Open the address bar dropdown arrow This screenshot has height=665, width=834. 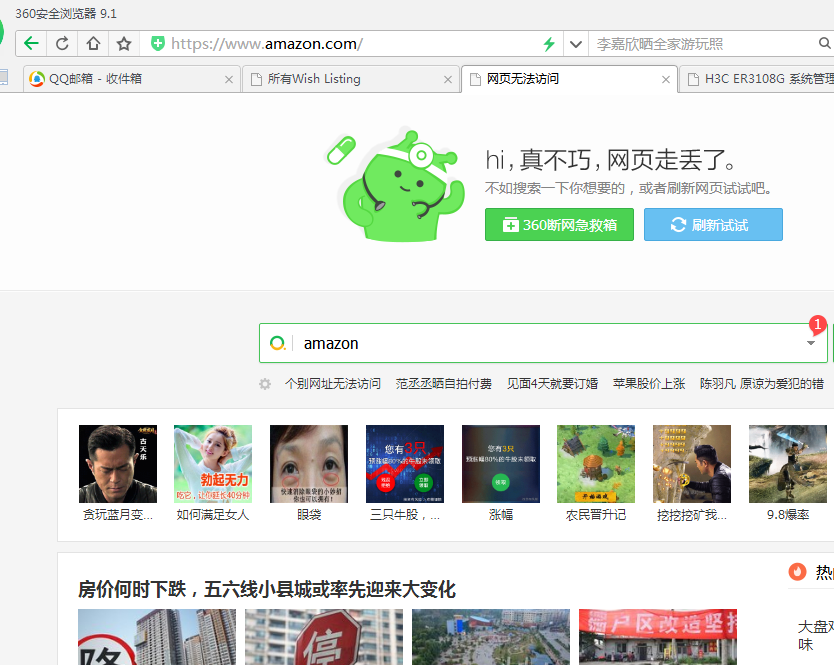576,44
